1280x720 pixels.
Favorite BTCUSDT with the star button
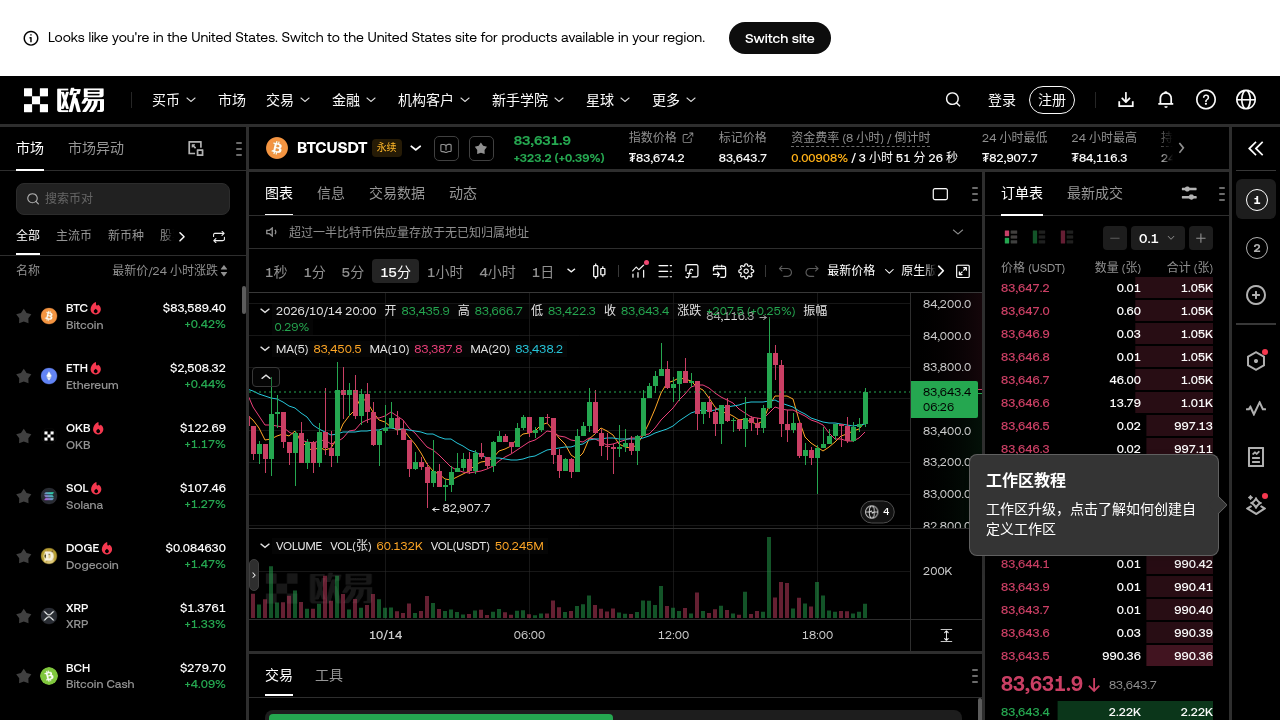(x=481, y=148)
